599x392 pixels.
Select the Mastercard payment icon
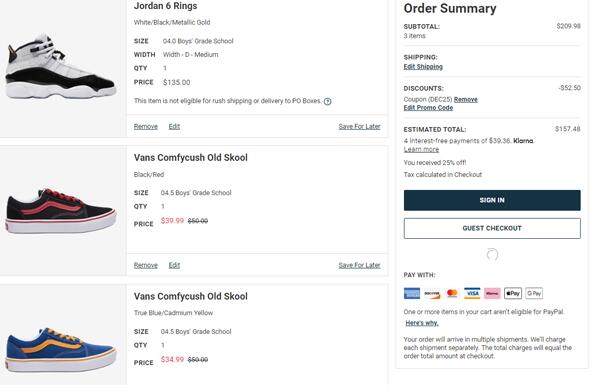click(x=452, y=293)
